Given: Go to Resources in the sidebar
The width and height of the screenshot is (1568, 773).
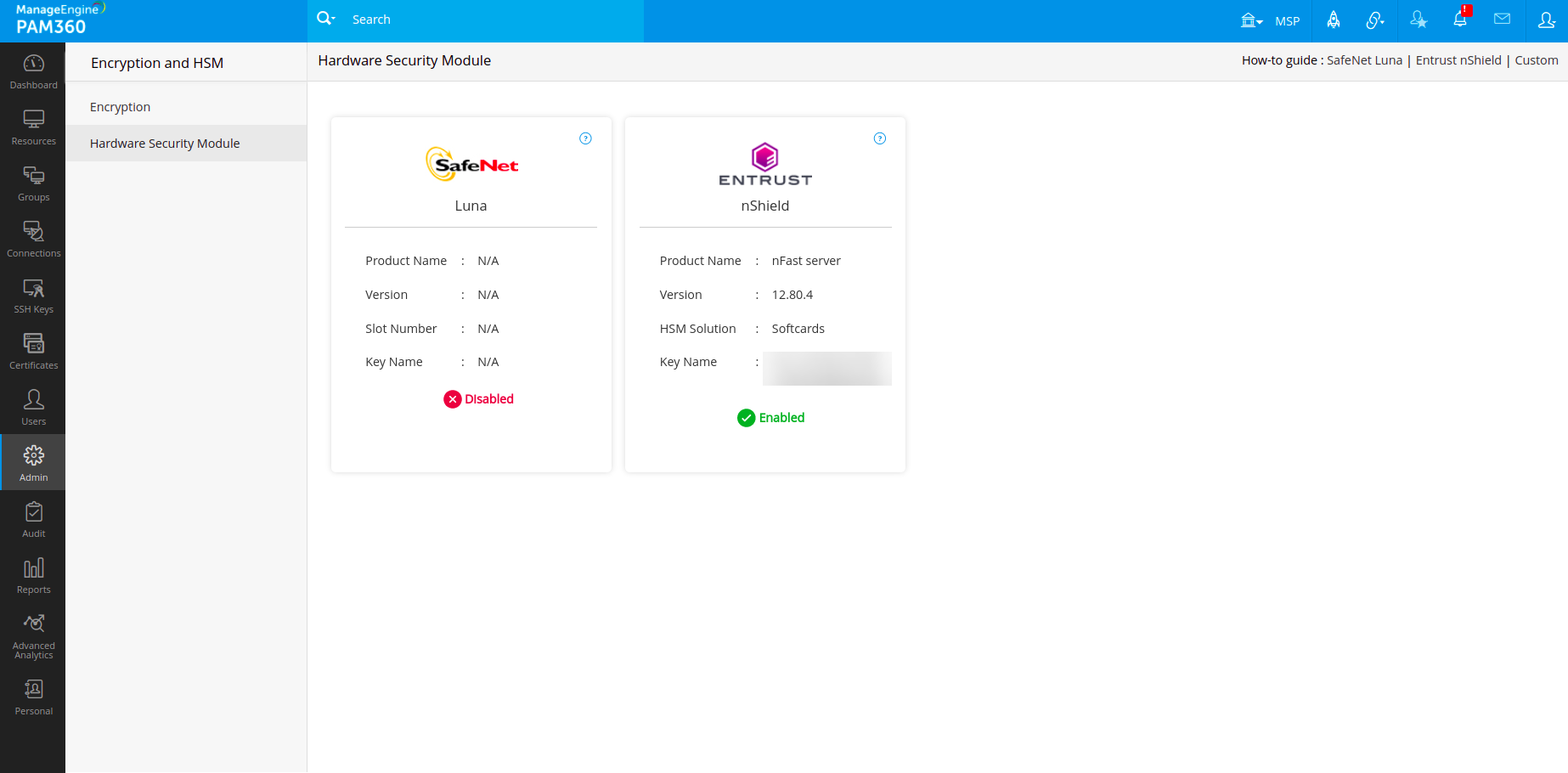Looking at the screenshot, I should (33, 128).
